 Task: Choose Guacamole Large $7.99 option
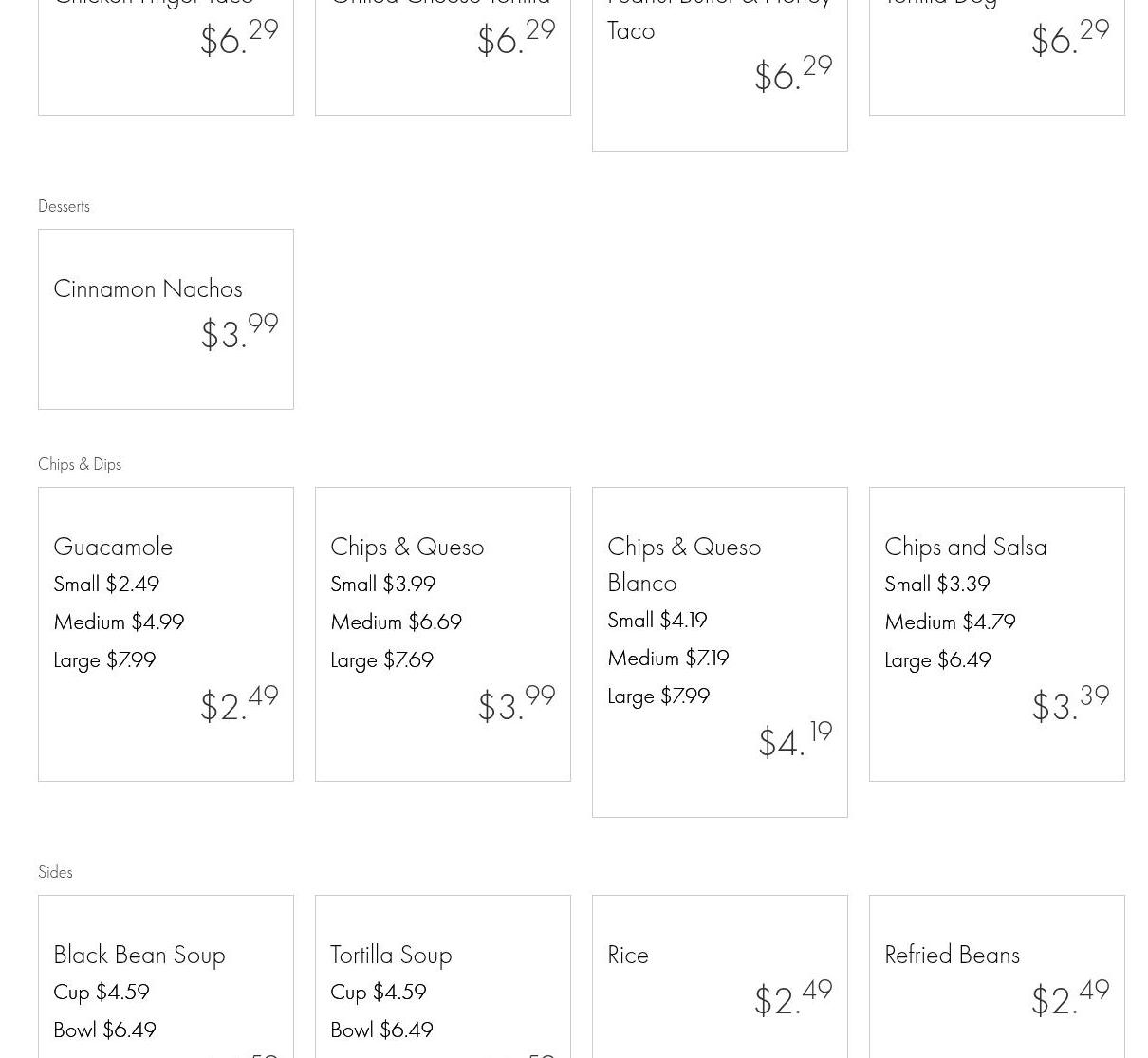point(104,659)
